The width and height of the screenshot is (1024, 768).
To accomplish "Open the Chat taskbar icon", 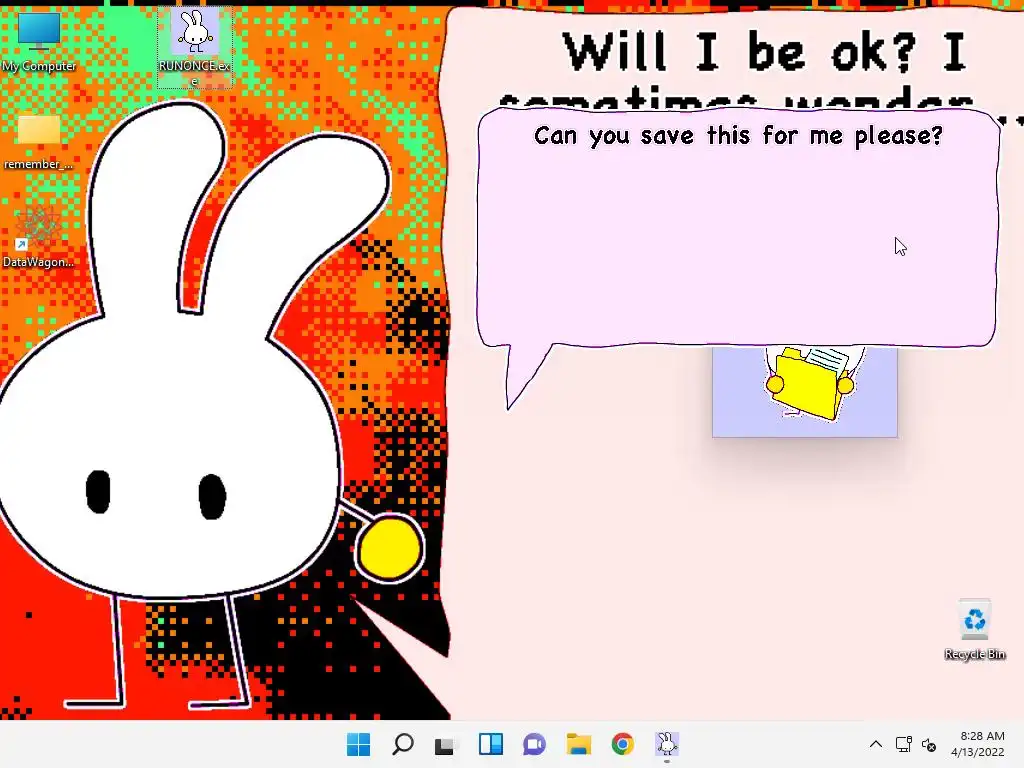I will (534, 744).
